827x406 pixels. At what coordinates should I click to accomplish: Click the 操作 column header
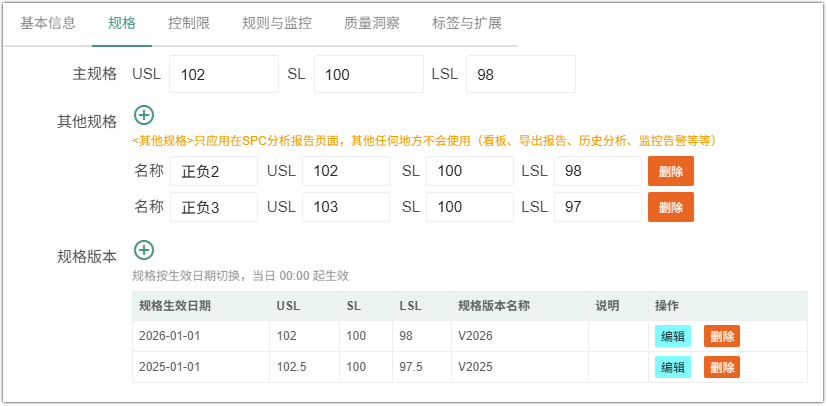coord(728,306)
